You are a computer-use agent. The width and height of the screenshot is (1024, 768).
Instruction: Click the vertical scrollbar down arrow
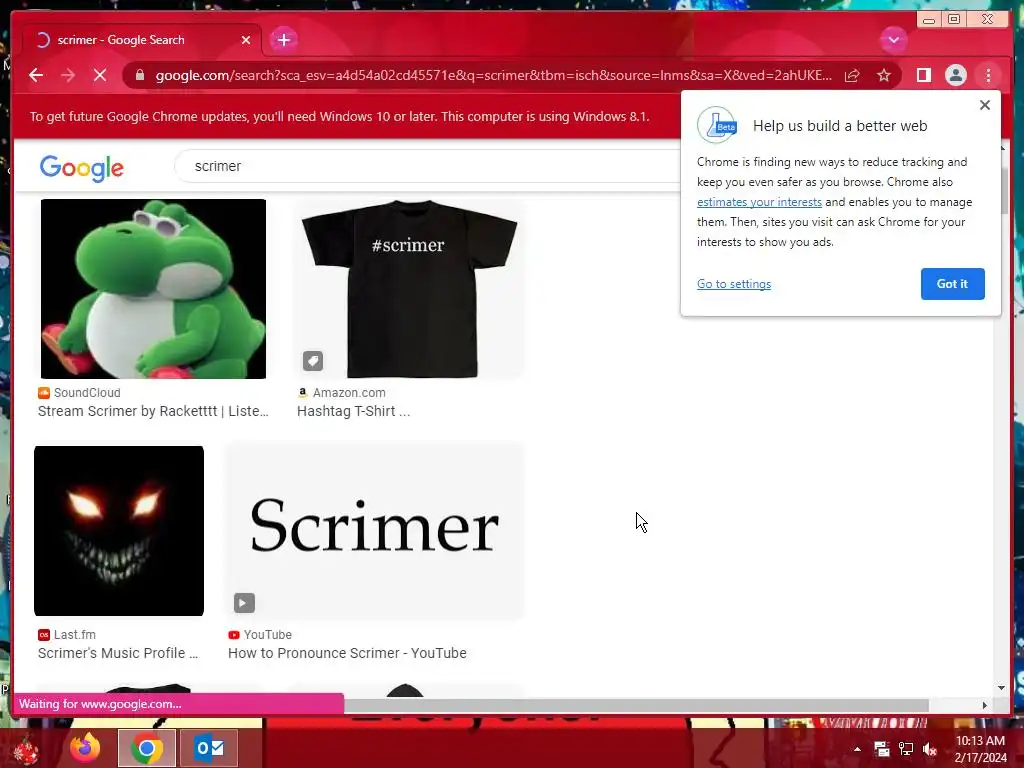tap(1002, 688)
